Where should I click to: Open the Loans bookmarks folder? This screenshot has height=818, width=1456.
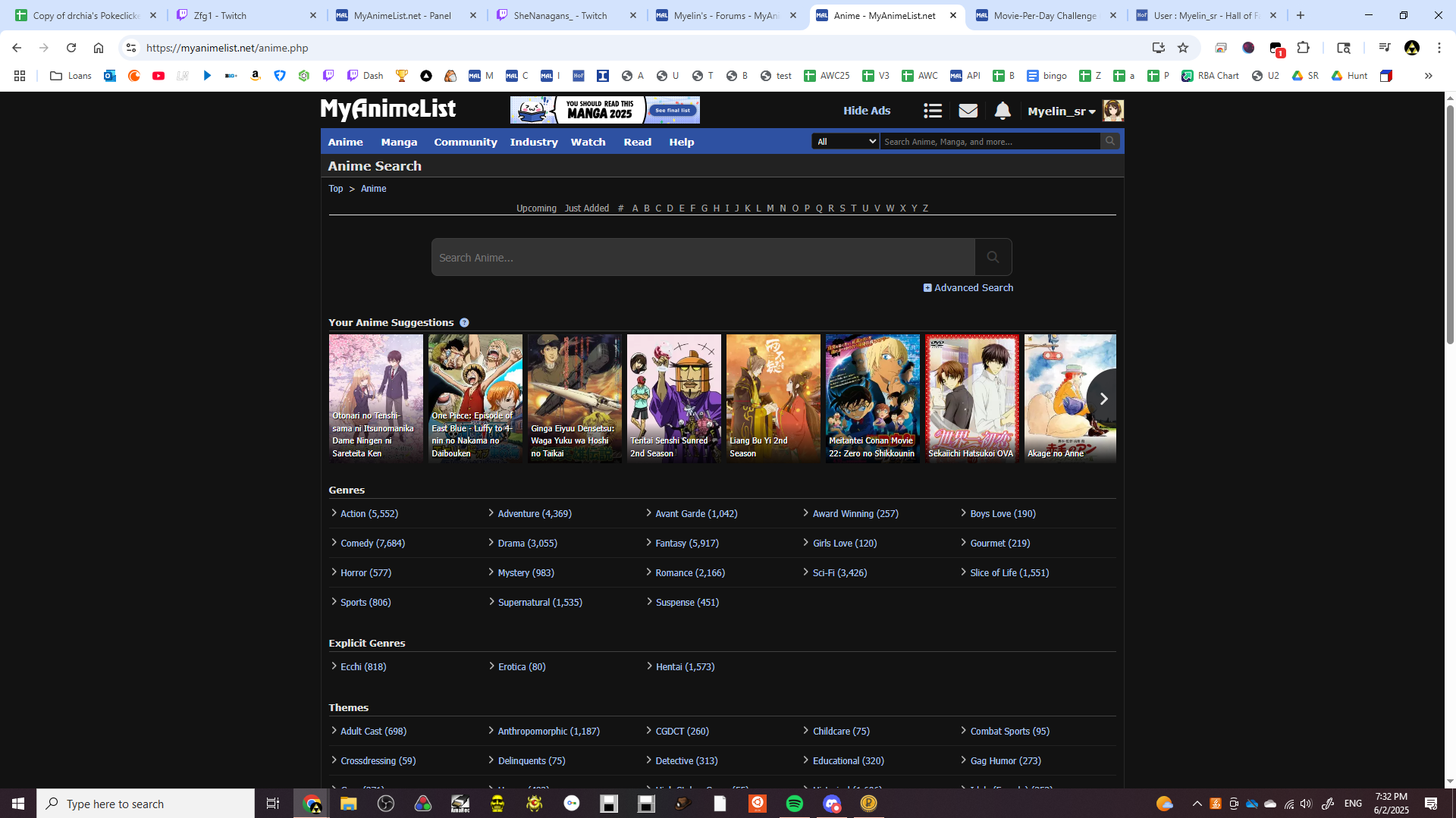pyautogui.click(x=71, y=76)
